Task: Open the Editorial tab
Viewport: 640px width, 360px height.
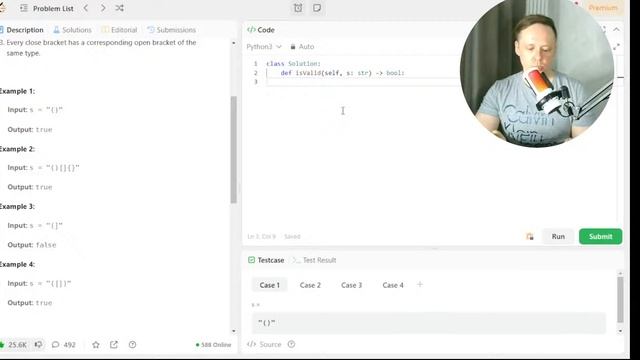Action: [x=119, y=30]
